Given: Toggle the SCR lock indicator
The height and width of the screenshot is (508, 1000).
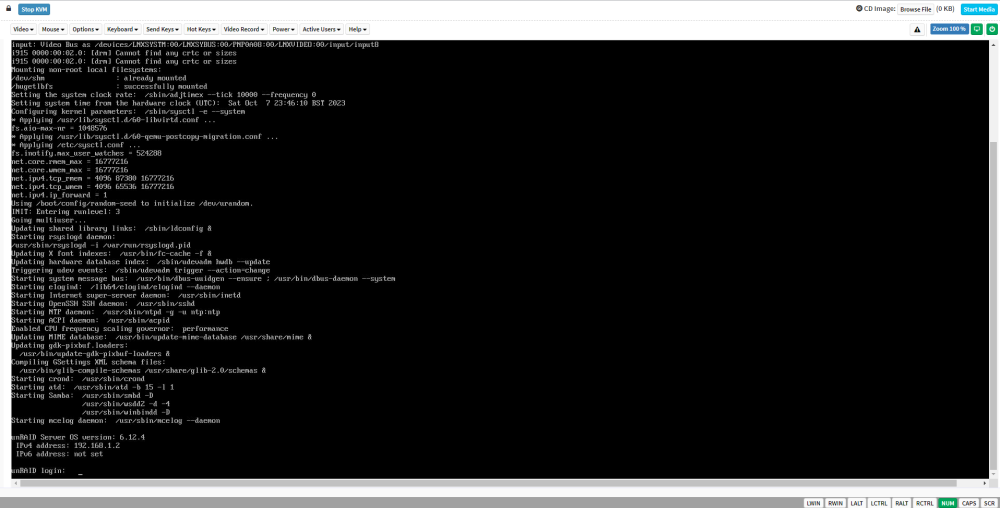Looking at the screenshot, I should [x=989, y=503].
